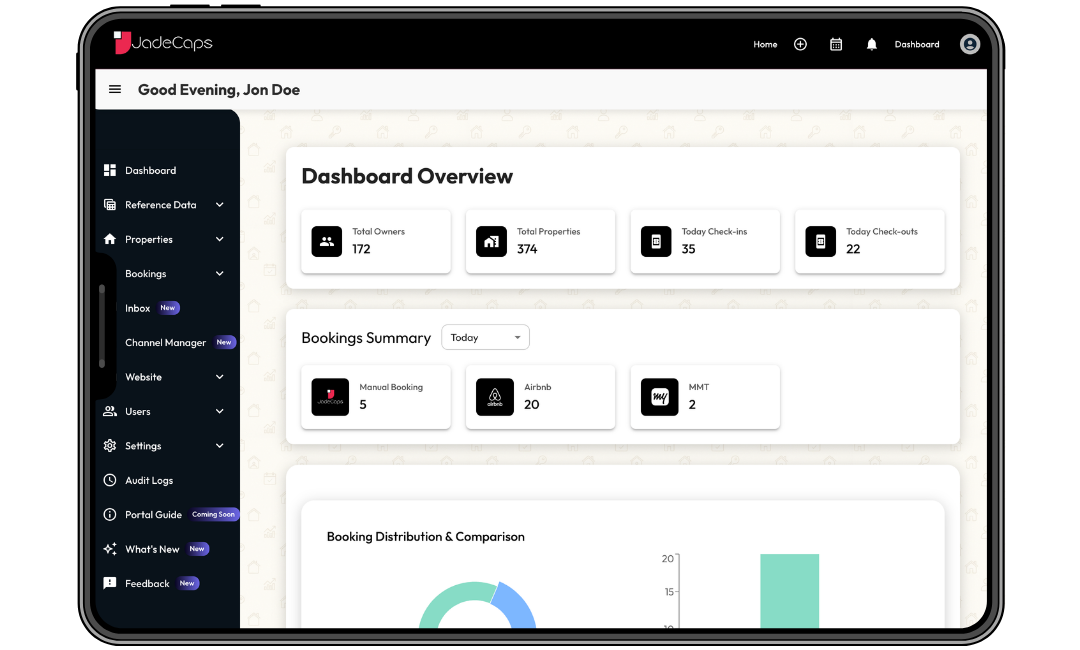
Task: Click the MMT bookings count 2
Action: click(692, 405)
